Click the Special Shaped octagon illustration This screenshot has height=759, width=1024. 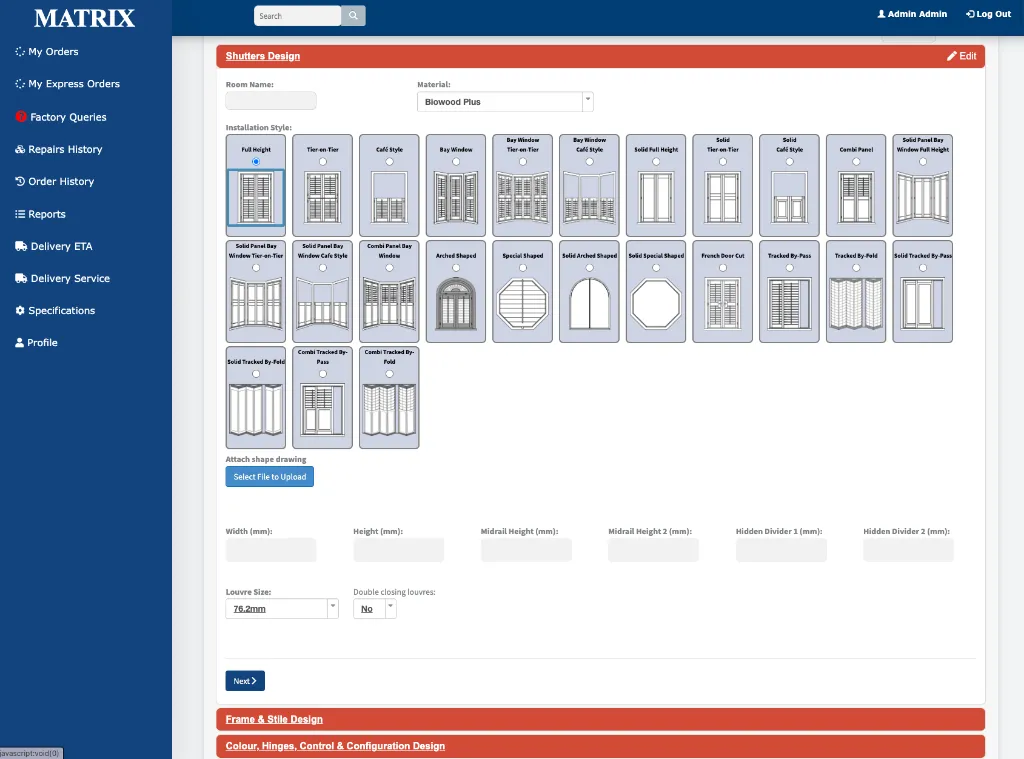522,304
